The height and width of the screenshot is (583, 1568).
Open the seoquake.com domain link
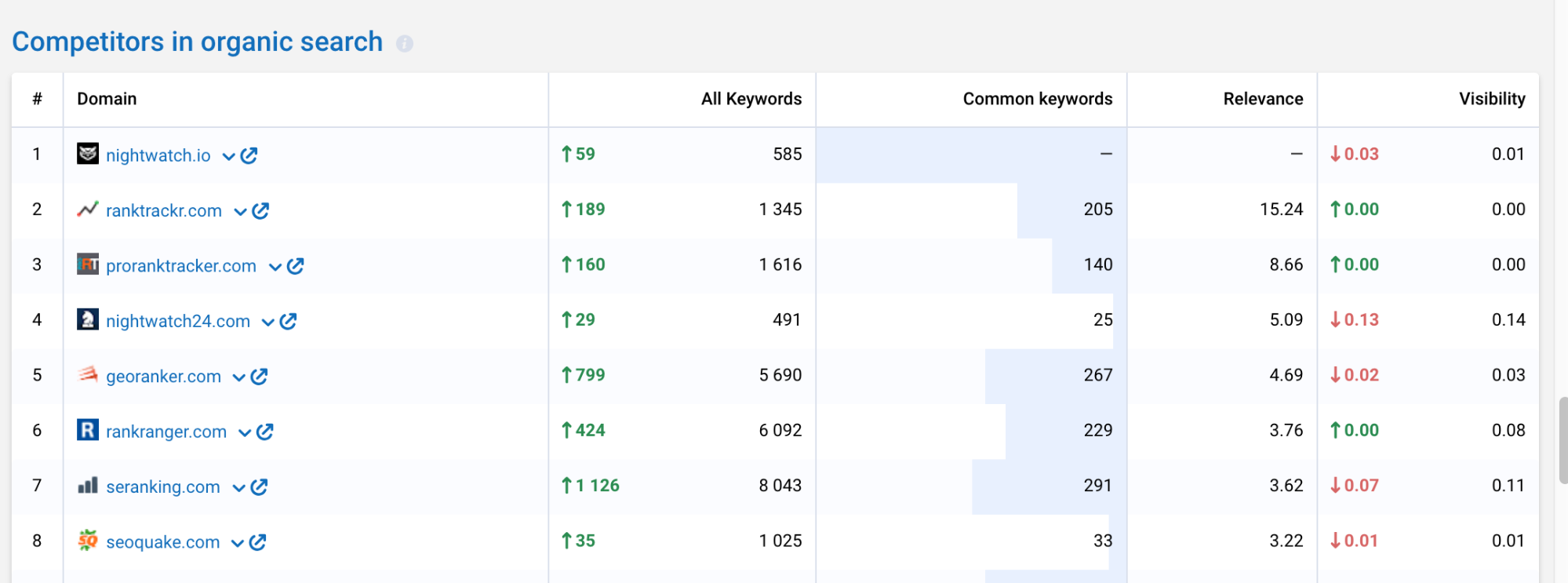click(162, 542)
